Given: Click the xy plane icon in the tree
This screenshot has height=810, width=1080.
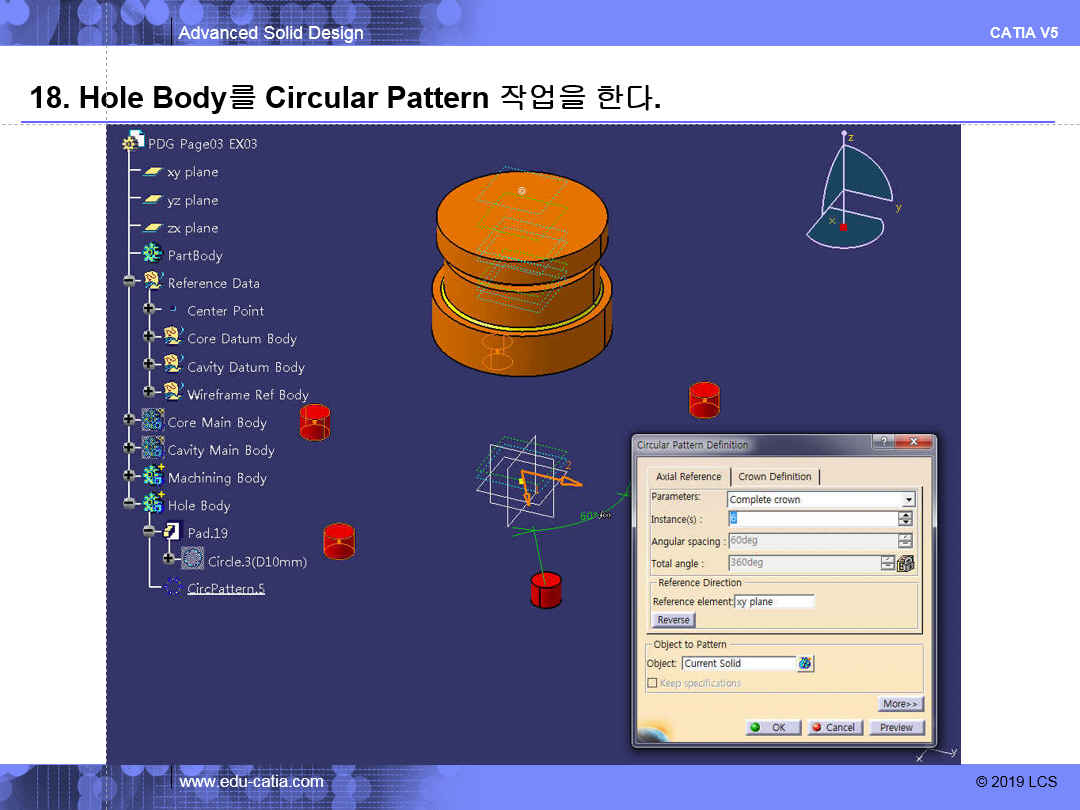Looking at the screenshot, I should [x=153, y=172].
